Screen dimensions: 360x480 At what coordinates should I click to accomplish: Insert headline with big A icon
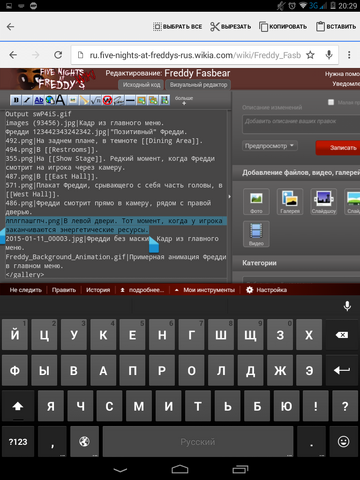(x=60, y=100)
